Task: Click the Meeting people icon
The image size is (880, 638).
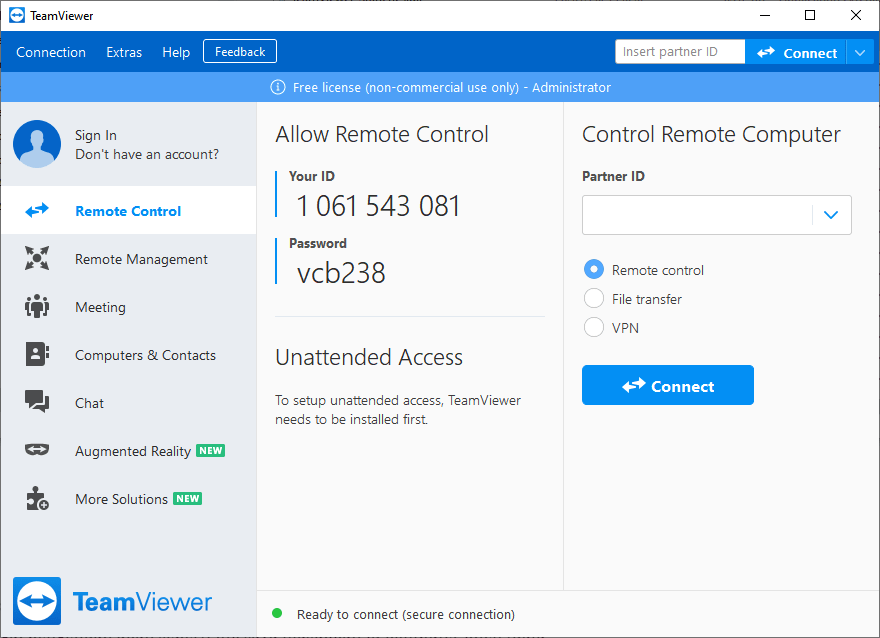Action: 37,306
